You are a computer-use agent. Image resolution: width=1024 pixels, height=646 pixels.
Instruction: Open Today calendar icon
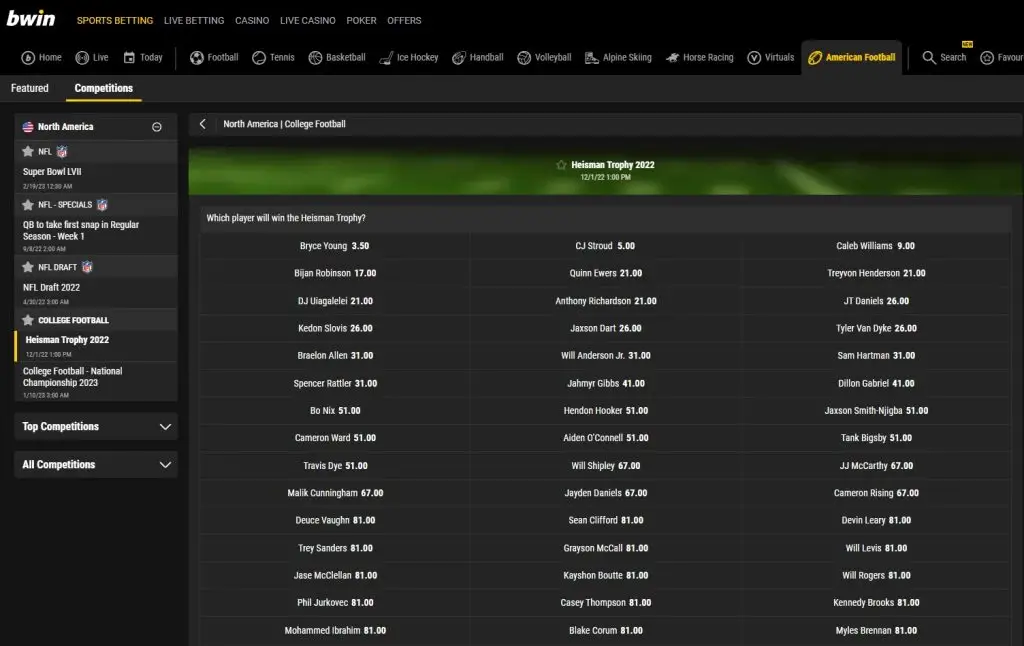tap(129, 57)
